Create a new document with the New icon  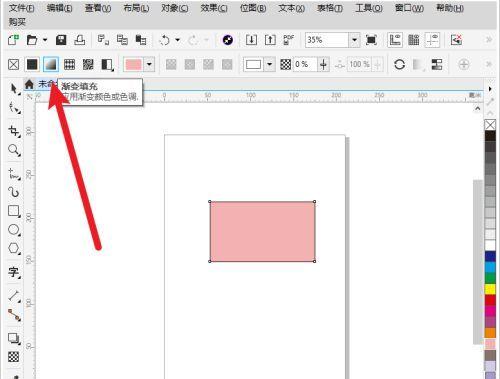pos(14,40)
